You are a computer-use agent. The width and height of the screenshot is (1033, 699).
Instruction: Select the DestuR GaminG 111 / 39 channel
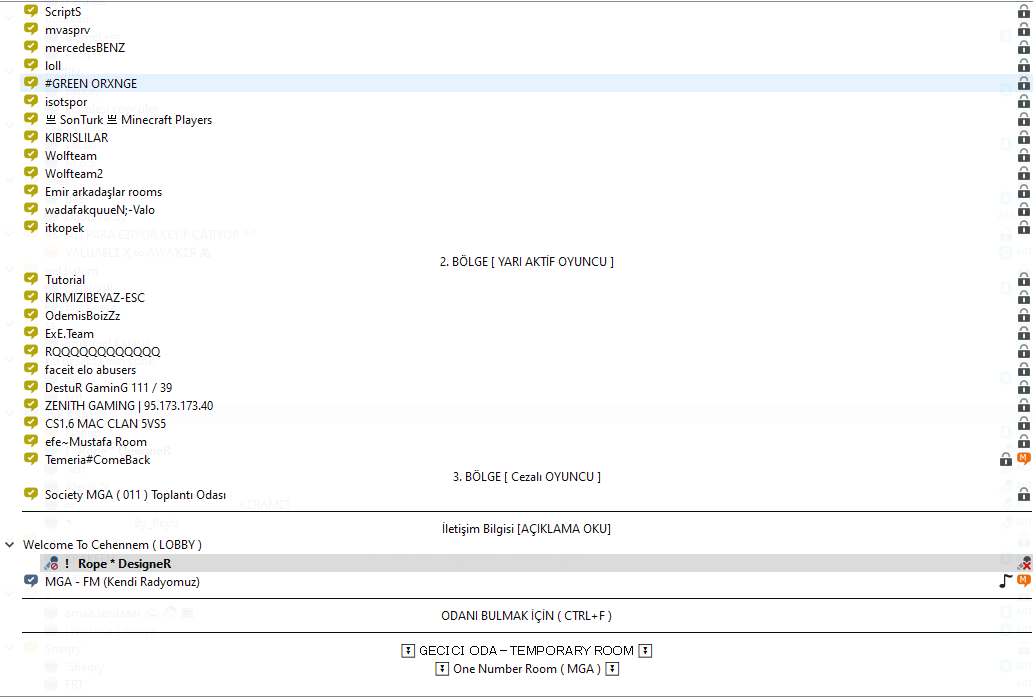click(108, 387)
